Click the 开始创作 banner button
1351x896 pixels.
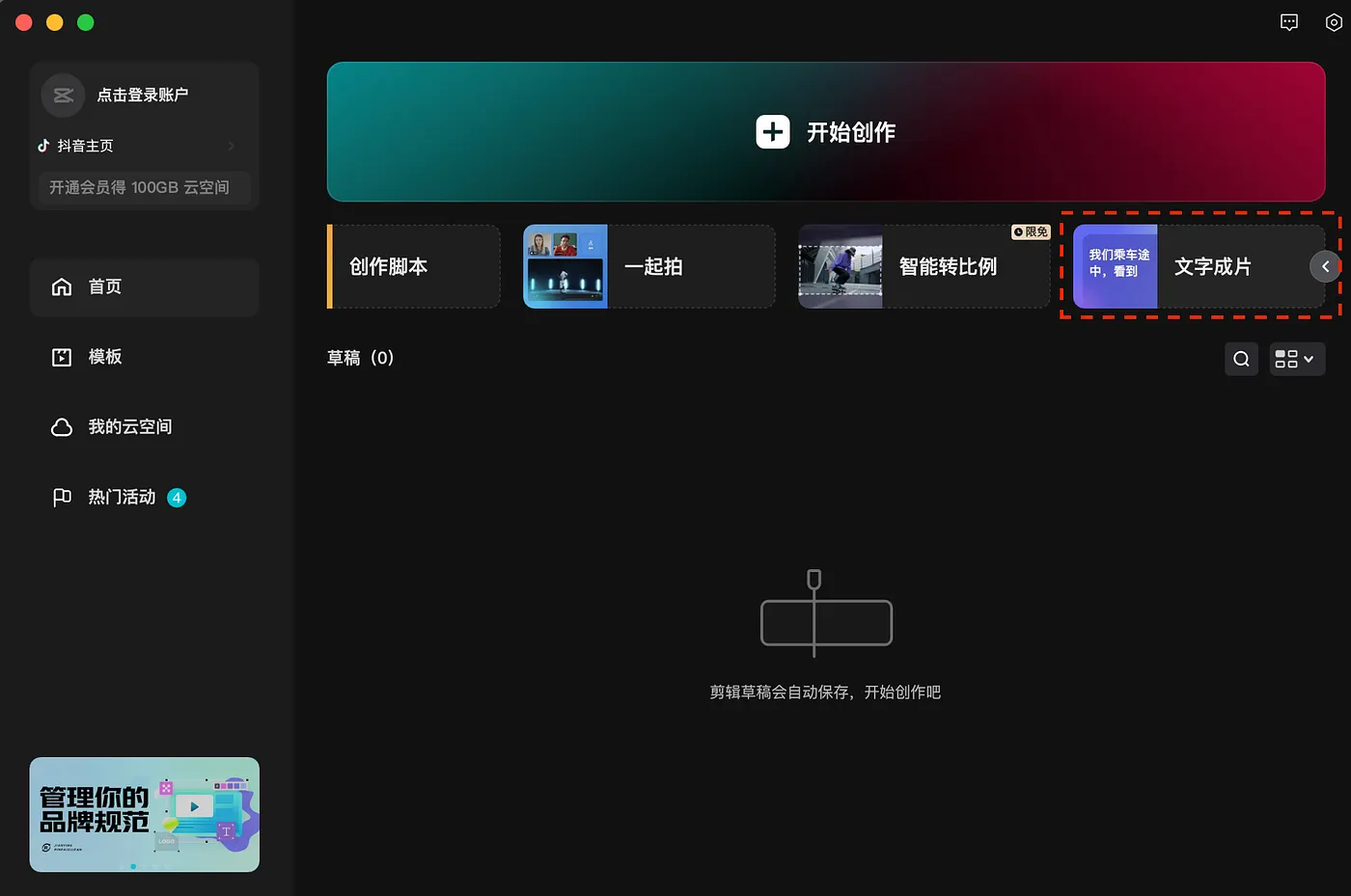click(826, 132)
